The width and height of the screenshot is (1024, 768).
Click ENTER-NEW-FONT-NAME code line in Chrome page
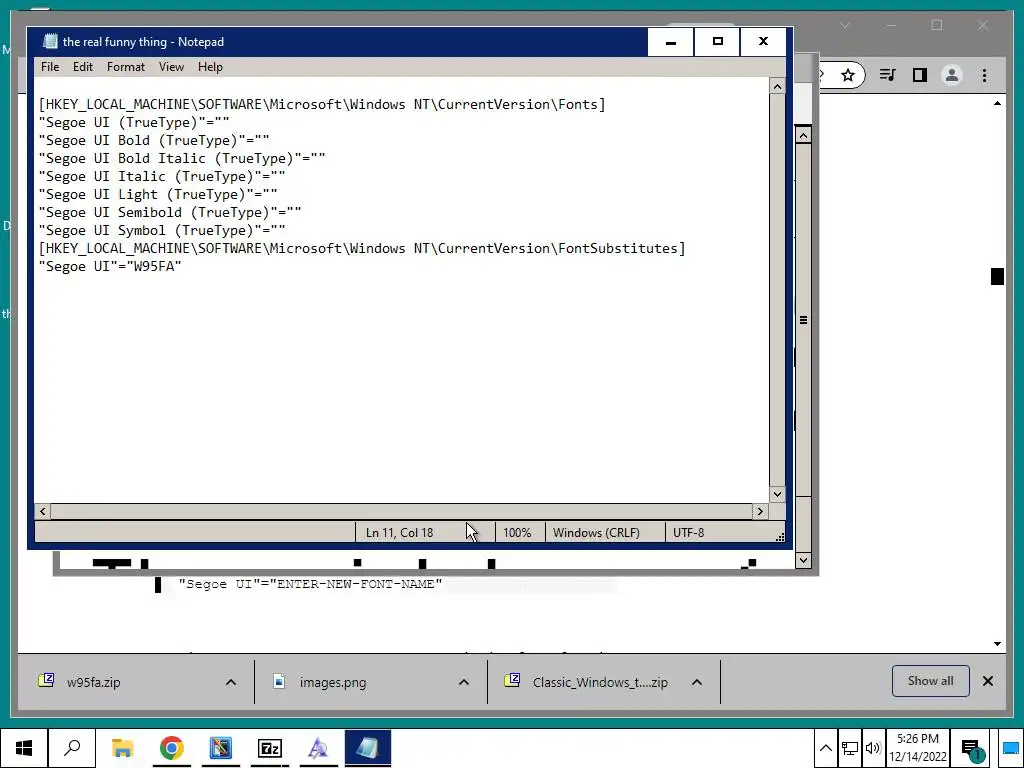[x=310, y=584]
